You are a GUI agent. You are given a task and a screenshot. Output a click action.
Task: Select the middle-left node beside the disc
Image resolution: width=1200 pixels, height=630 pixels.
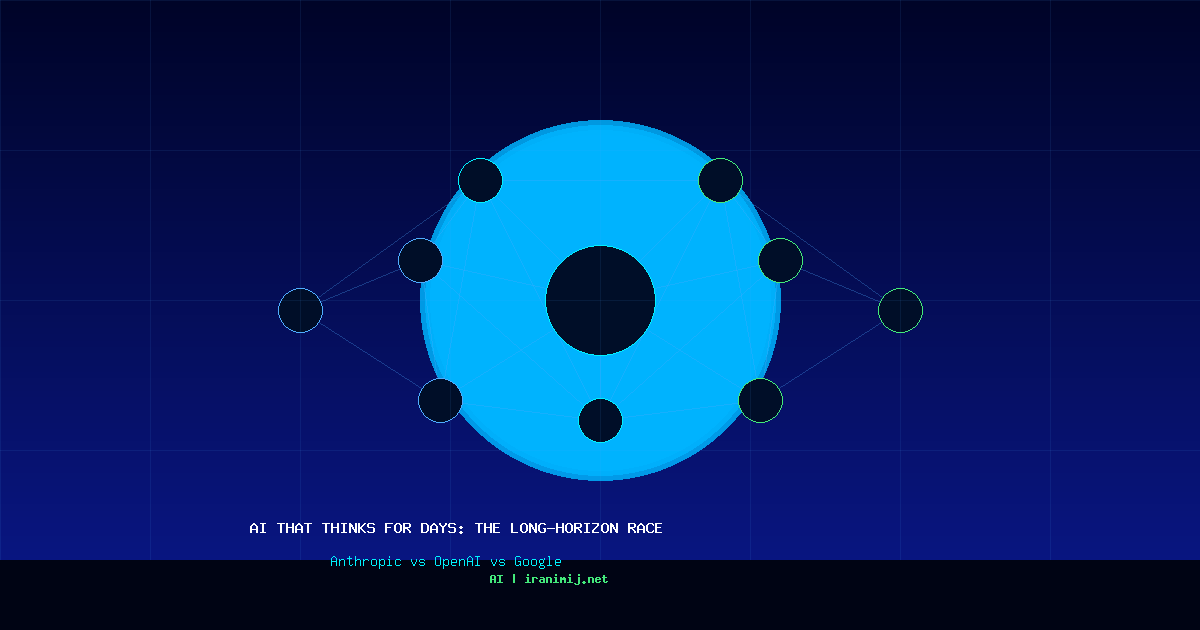[x=420, y=260]
